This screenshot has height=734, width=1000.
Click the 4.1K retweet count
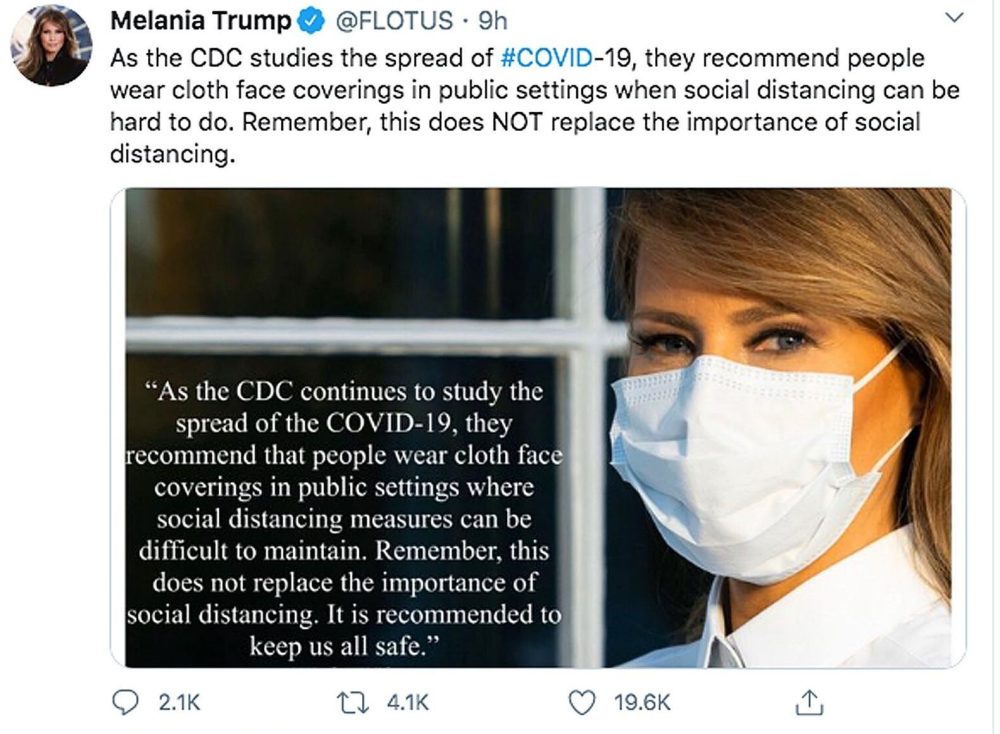point(407,703)
